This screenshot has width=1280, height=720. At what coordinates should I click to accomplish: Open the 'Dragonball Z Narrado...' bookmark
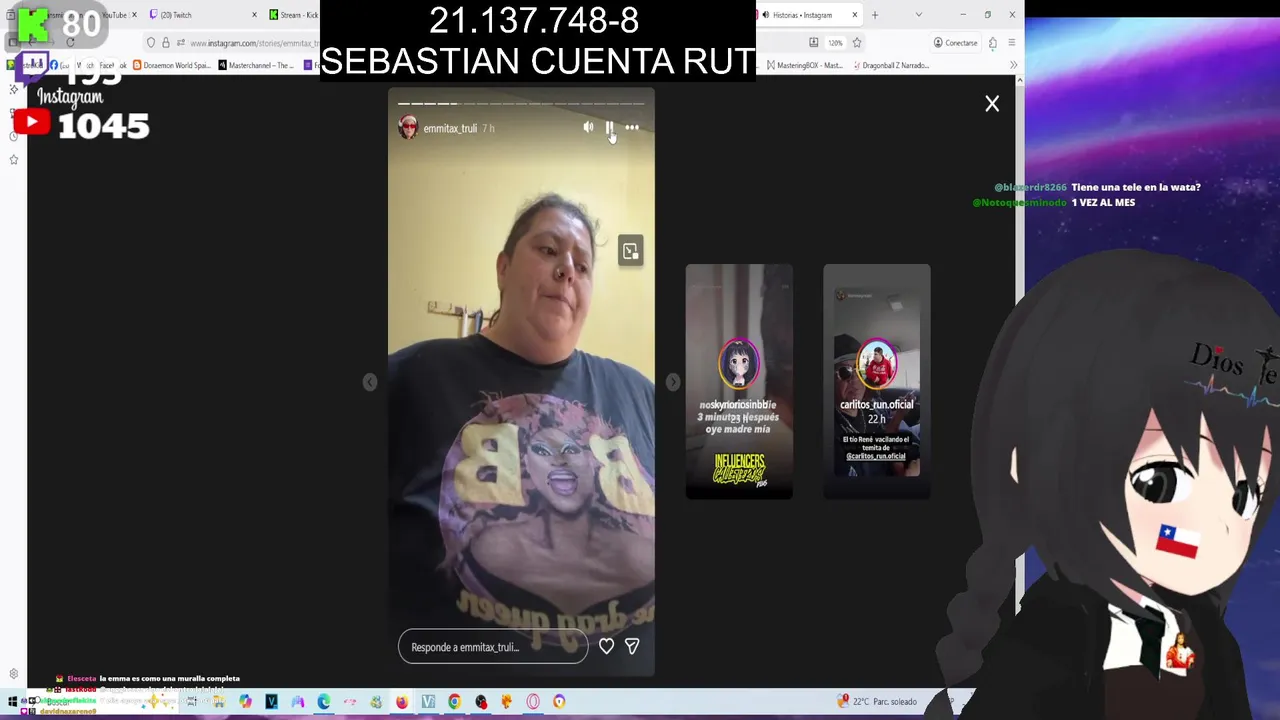pyautogui.click(x=890, y=66)
